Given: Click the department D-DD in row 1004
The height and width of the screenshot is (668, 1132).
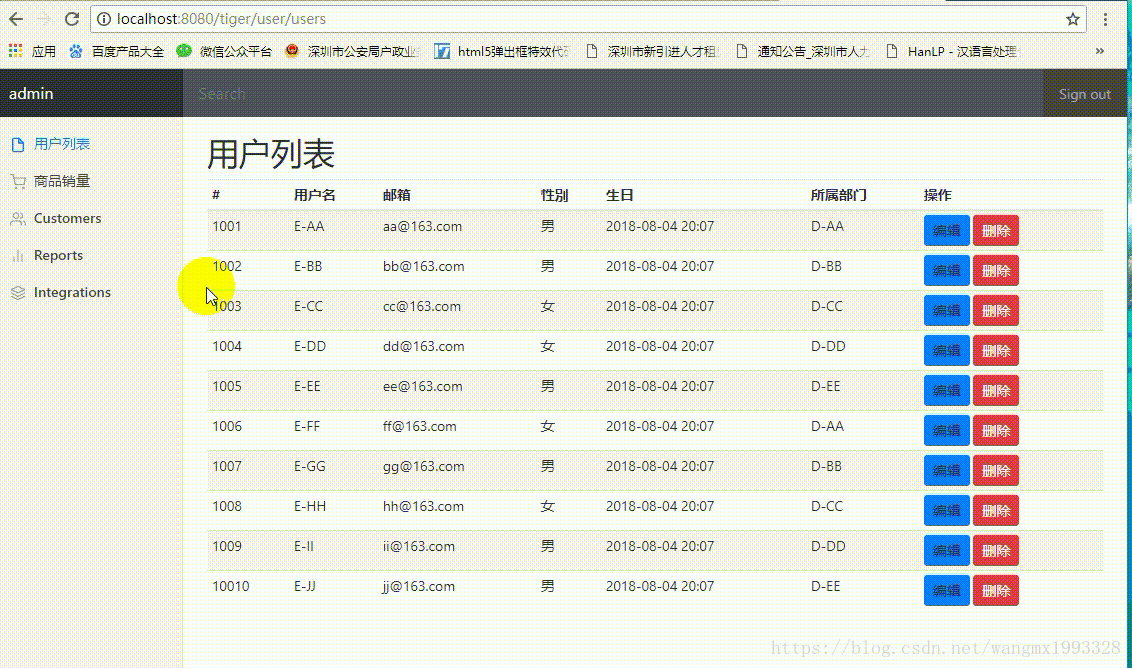Looking at the screenshot, I should (x=828, y=346).
